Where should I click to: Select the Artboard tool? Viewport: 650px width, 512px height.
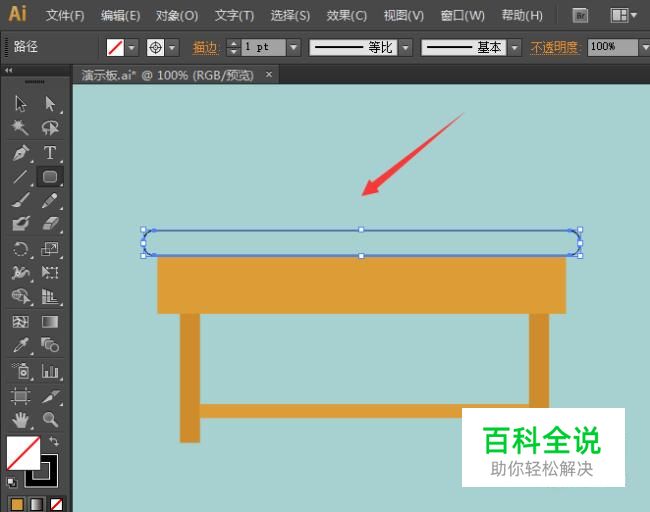20,396
